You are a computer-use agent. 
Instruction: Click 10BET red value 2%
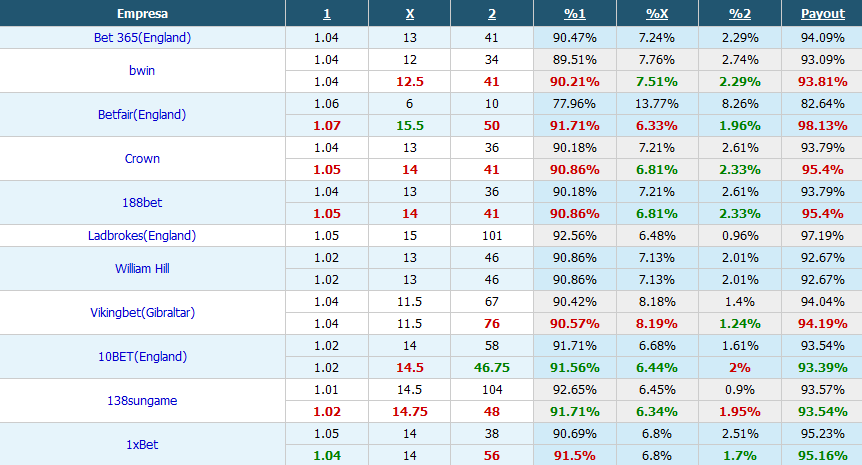click(x=739, y=368)
